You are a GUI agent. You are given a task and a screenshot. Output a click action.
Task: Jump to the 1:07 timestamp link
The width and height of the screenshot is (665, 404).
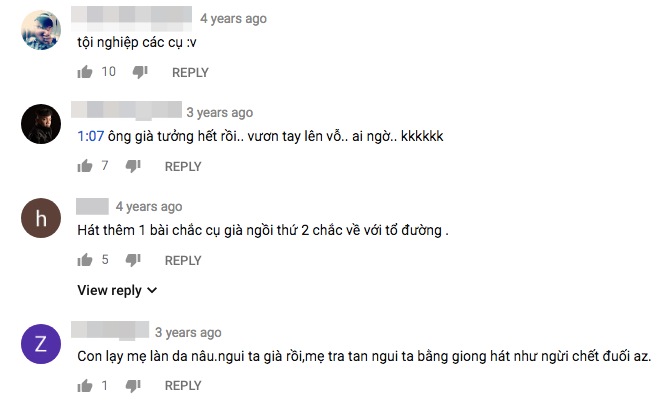(x=90, y=136)
